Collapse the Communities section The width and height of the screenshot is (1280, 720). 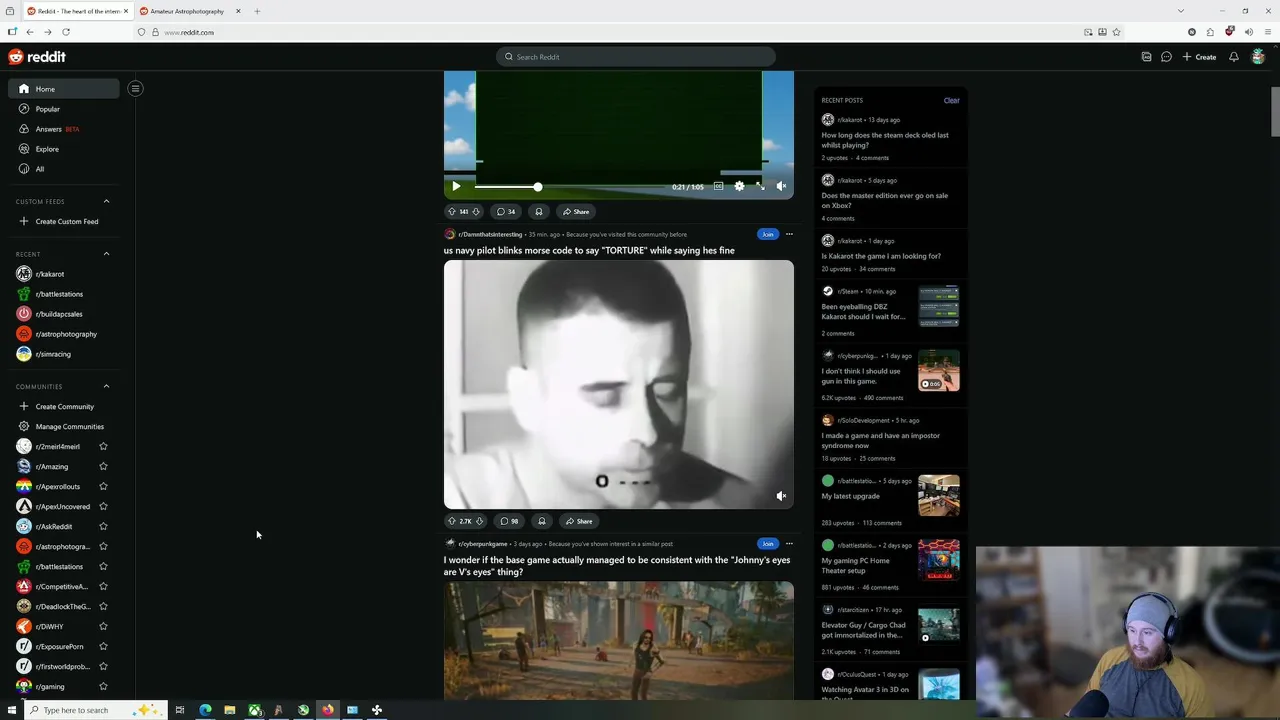106,386
